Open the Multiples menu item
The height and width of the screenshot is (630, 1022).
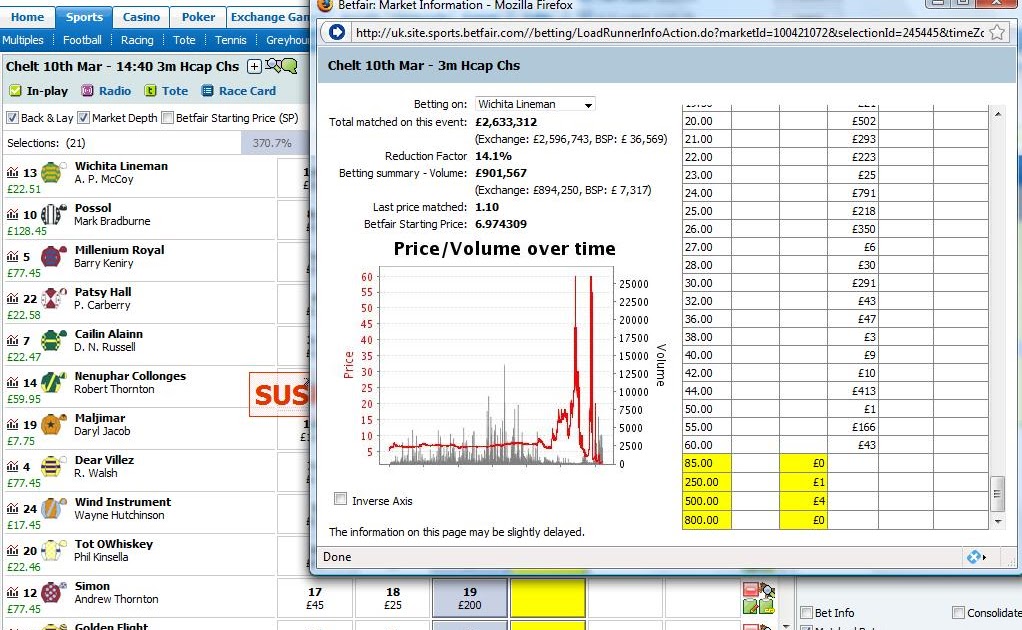pyautogui.click(x=23, y=40)
